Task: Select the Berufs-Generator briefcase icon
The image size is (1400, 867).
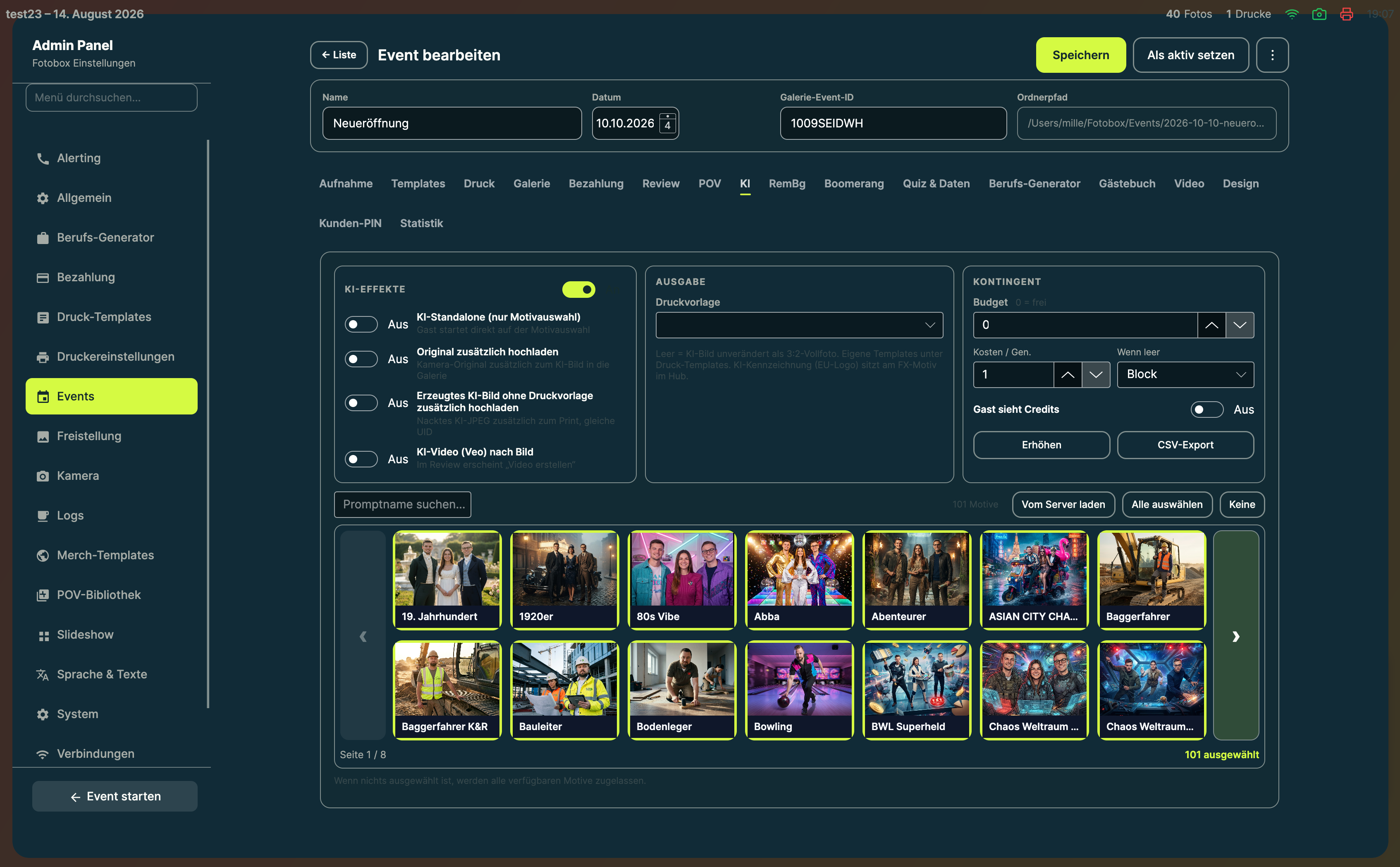Action: click(43, 238)
